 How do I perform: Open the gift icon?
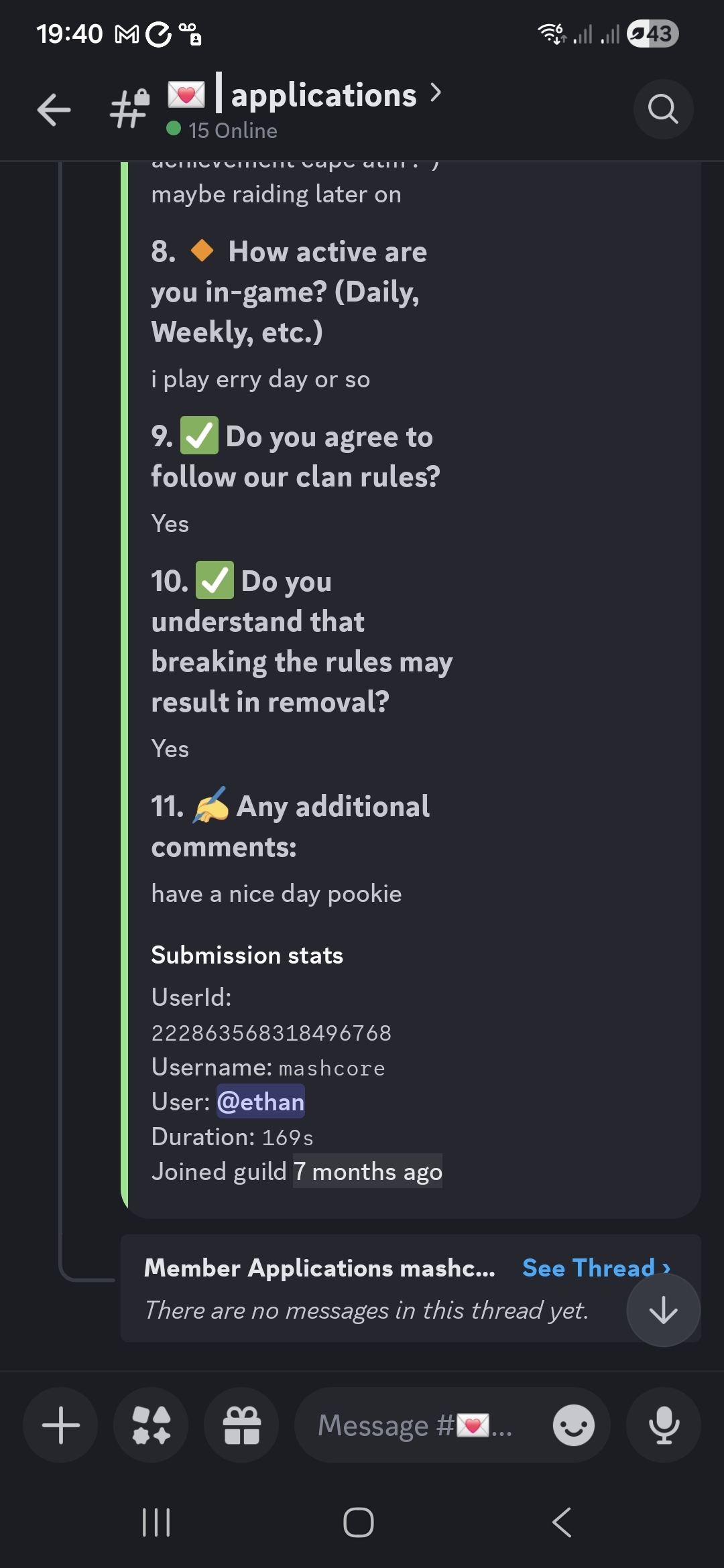pos(241,1425)
